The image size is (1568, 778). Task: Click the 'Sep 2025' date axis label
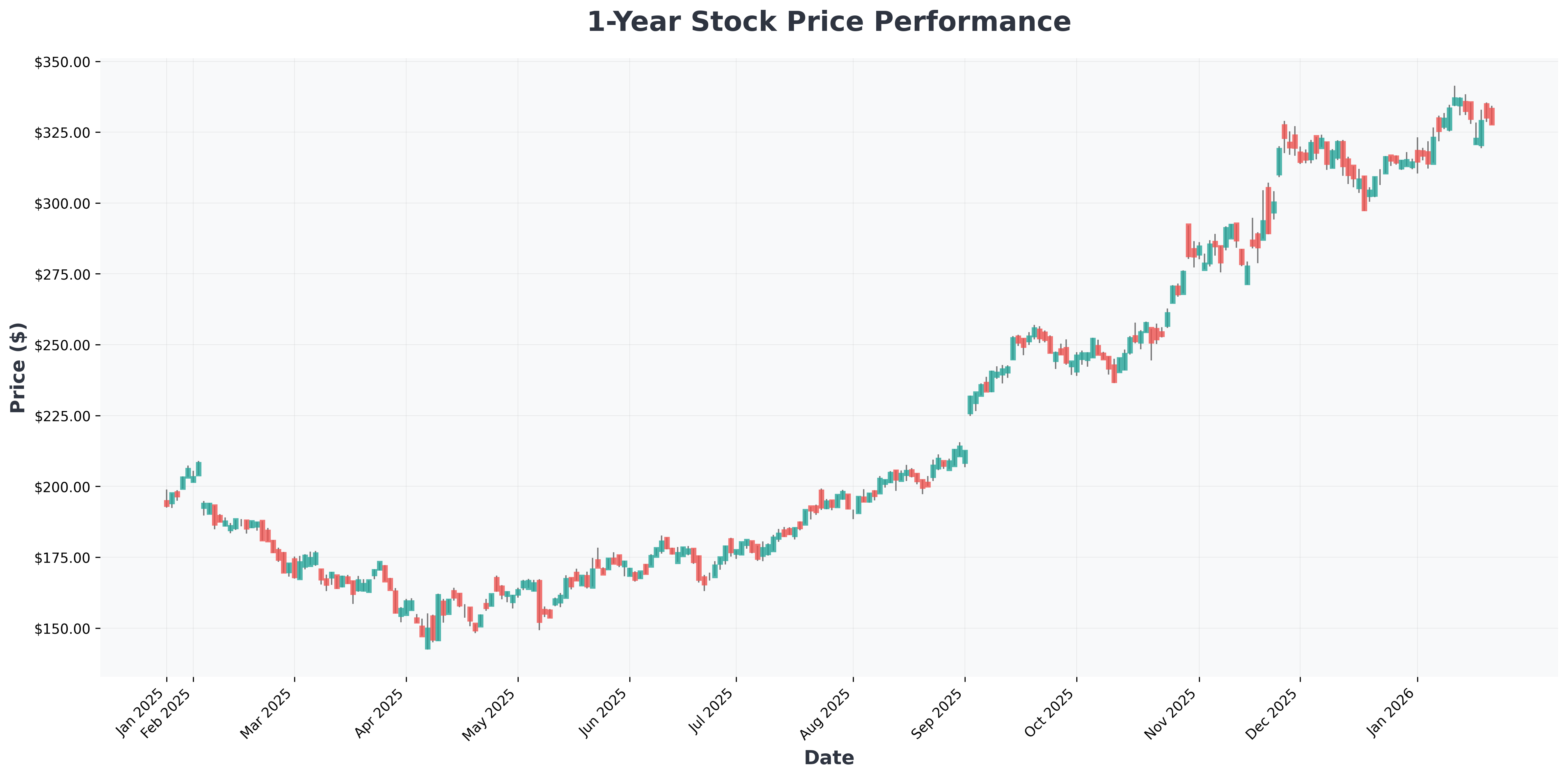coord(939,712)
